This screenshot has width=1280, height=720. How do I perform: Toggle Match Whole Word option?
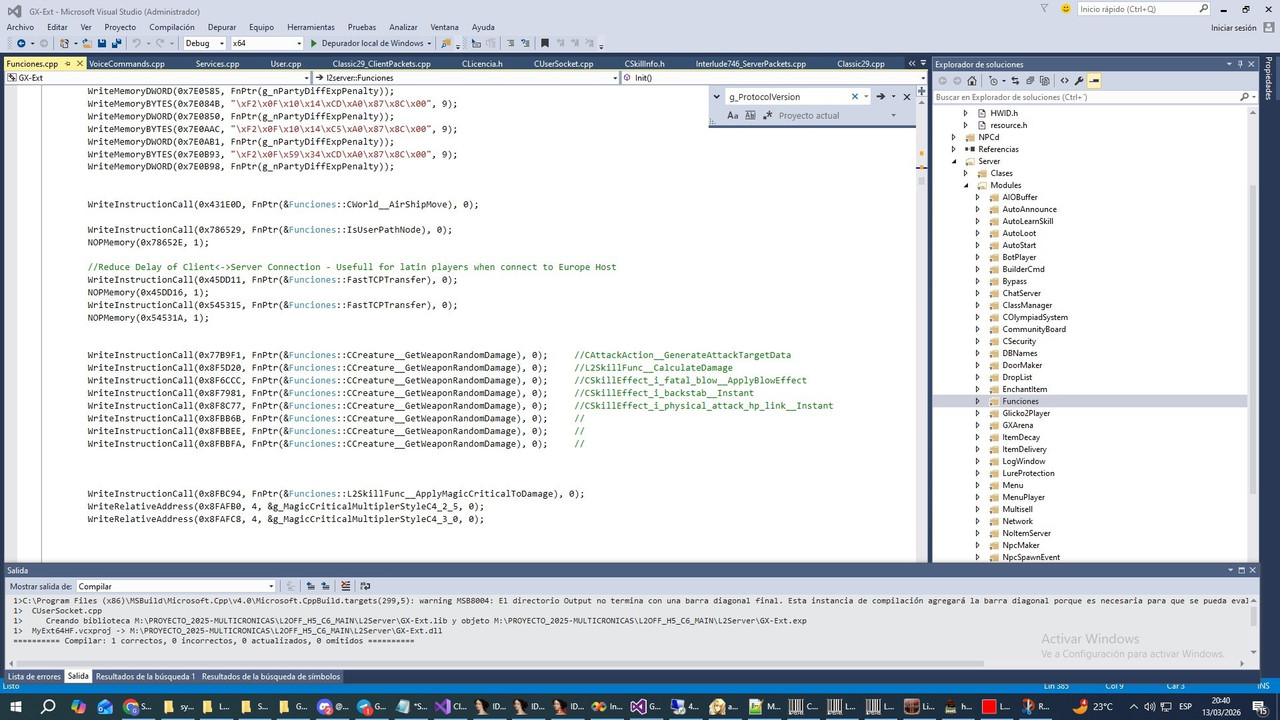[x=750, y=115]
